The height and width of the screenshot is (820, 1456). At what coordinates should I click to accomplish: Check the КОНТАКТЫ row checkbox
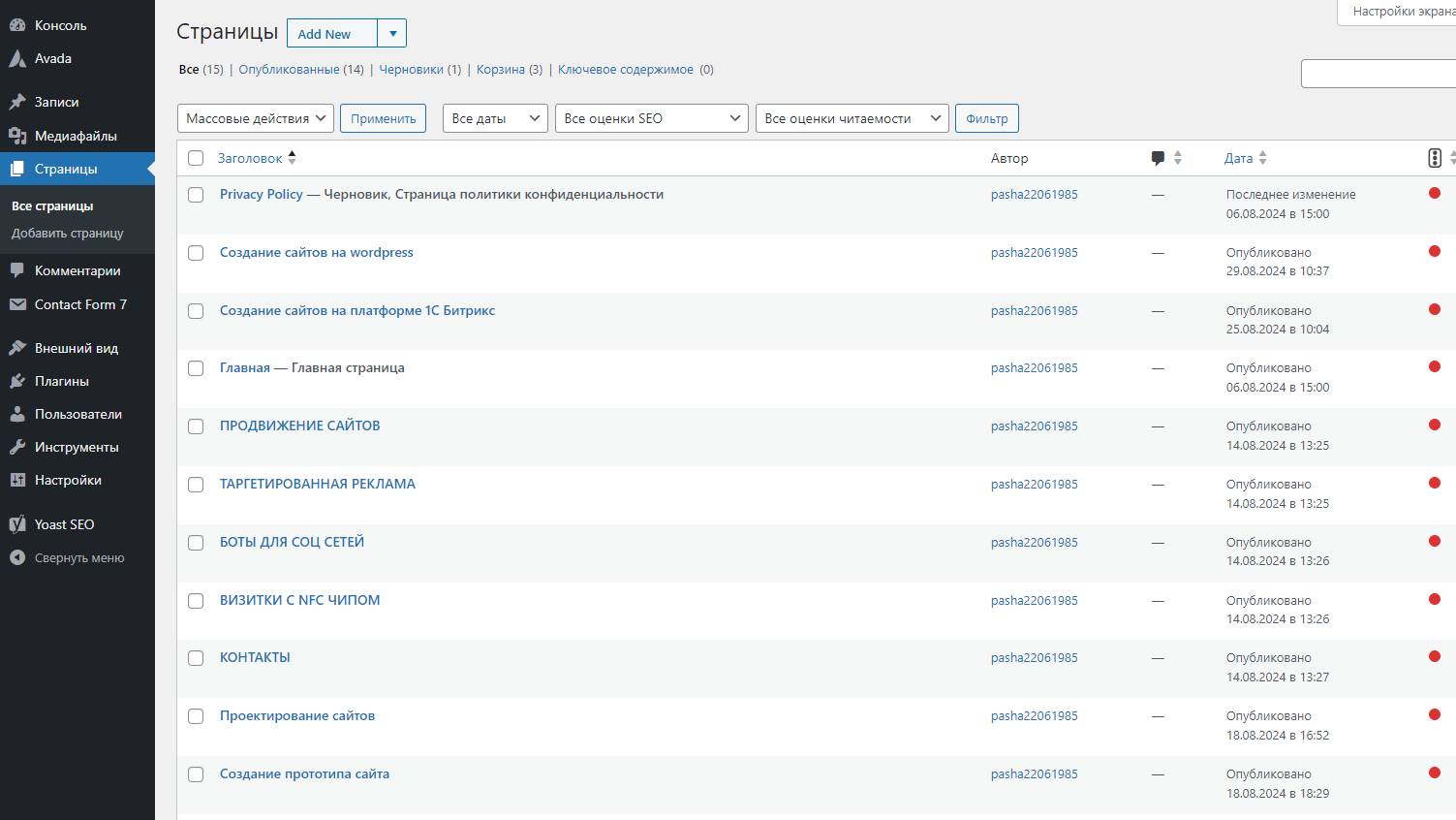pos(196,658)
